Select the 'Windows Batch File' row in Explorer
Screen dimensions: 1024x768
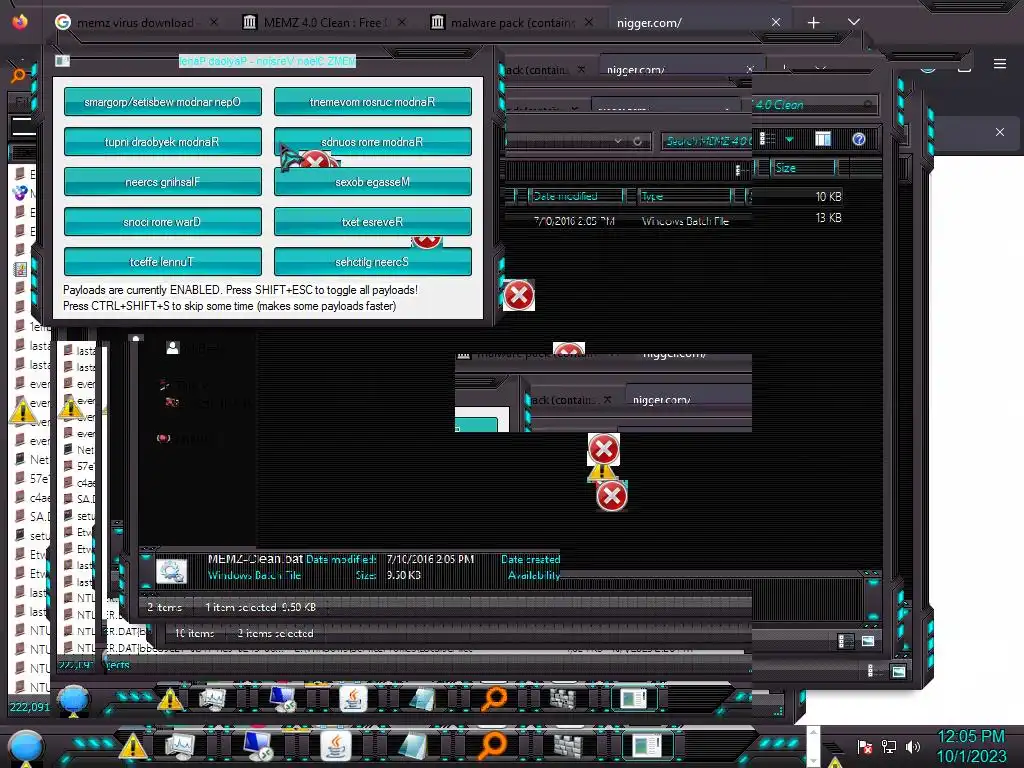[x=628, y=221]
